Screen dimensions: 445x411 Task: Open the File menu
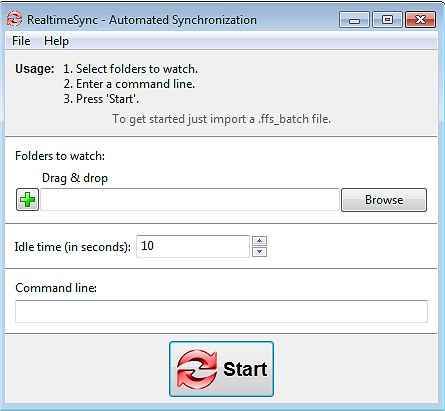pos(21,41)
